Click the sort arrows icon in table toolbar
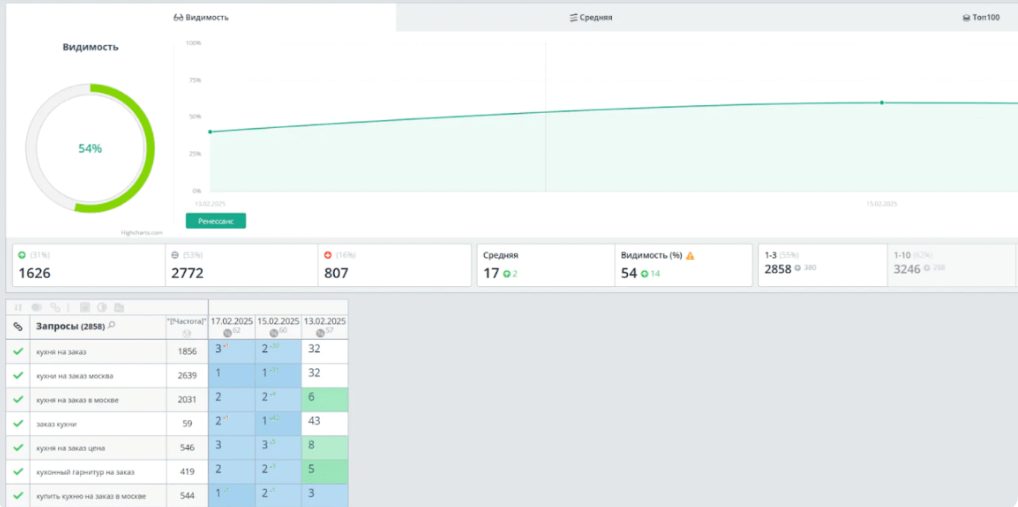This screenshot has width=1018, height=507. tap(18, 307)
